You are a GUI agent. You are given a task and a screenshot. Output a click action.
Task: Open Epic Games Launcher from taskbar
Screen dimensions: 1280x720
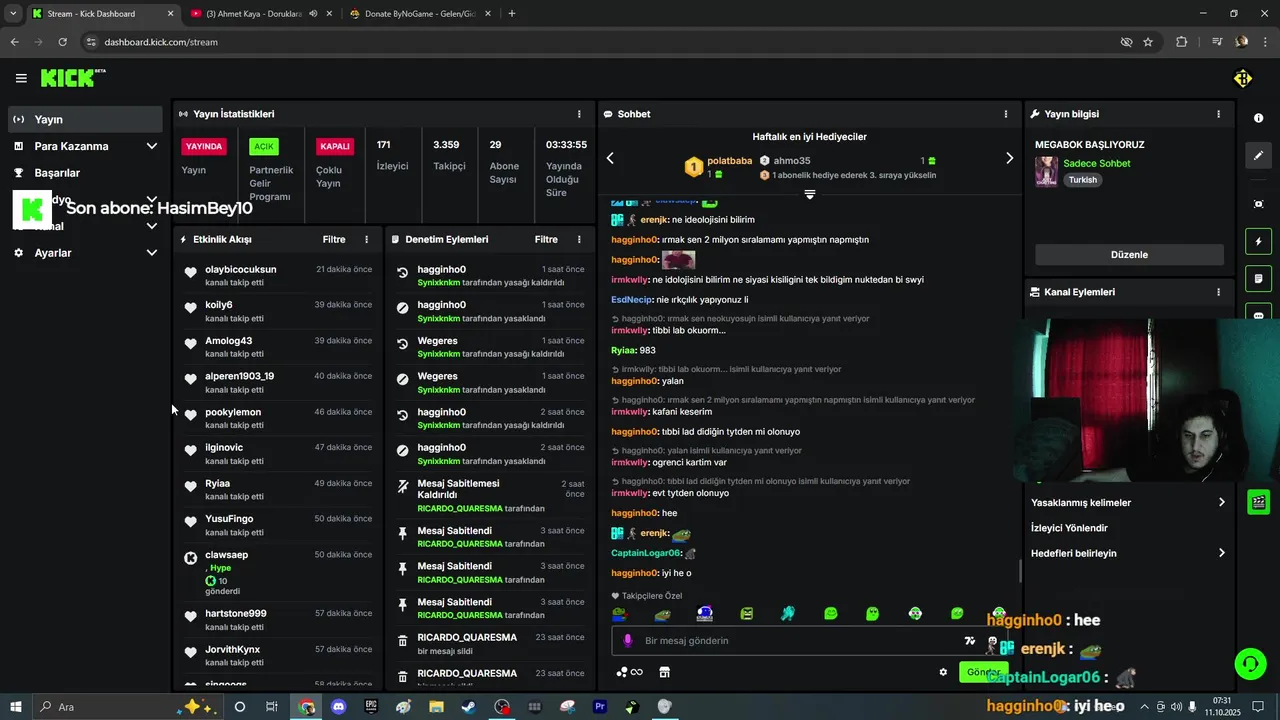pyautogui.click(x=371, y=707)
